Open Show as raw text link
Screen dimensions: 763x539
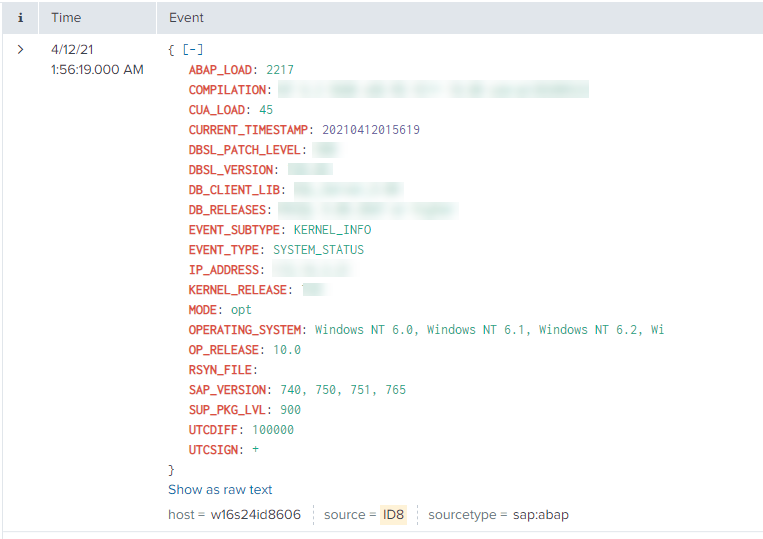[x=220, y=490]
